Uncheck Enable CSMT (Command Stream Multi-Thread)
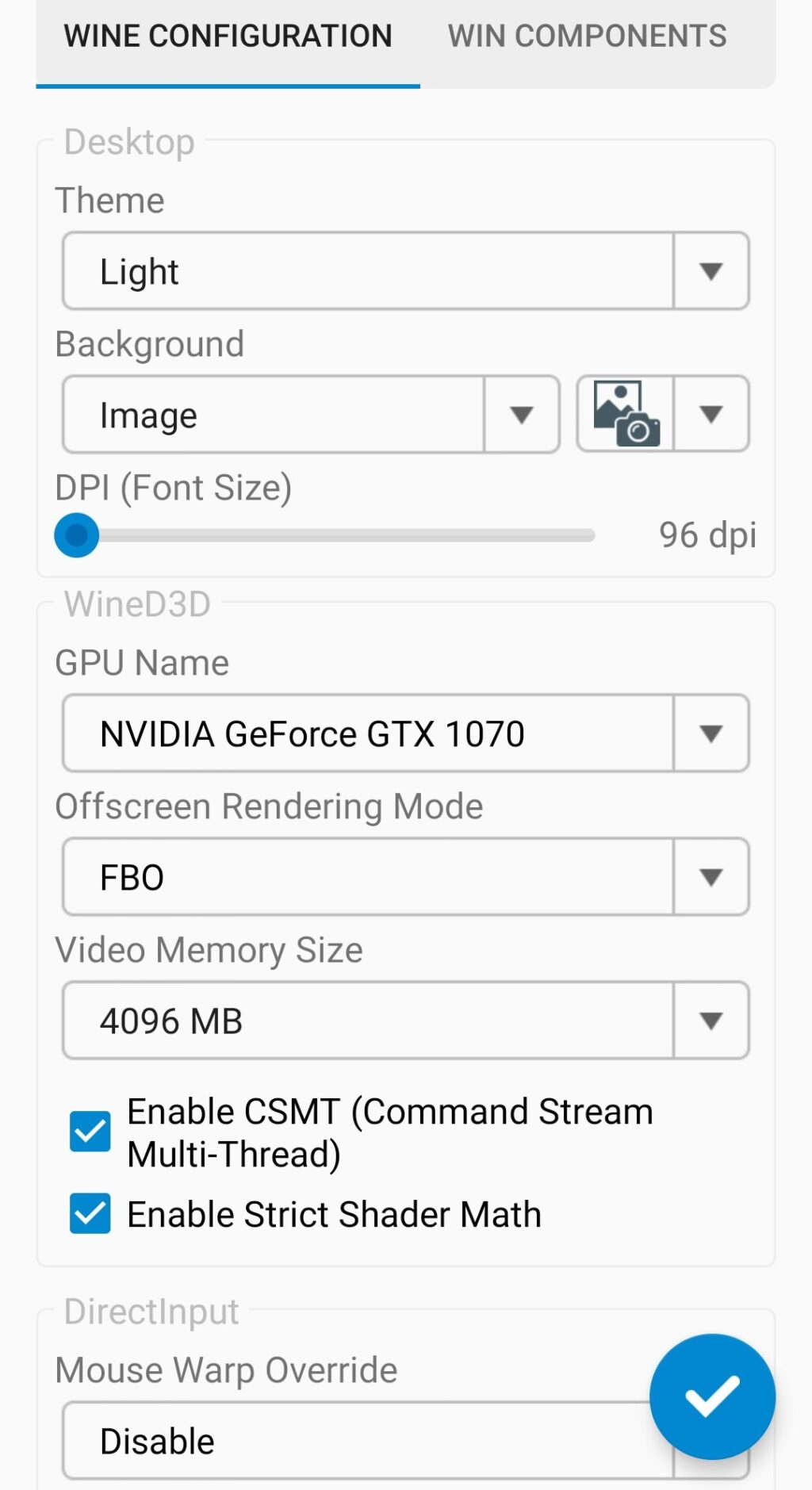Image resolution: width=812 pixels, height=1490 pixels. pos(89,1132)
